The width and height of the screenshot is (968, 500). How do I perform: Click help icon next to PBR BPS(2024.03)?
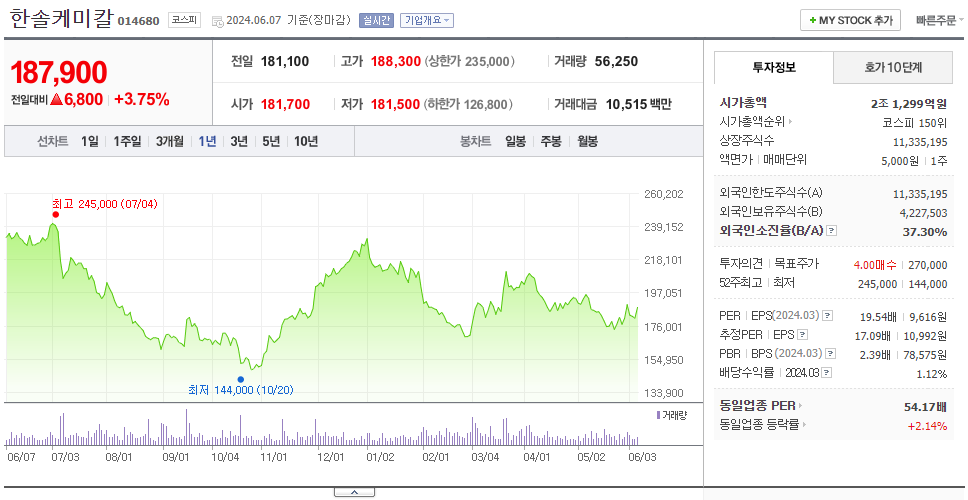pyautogui.click(x=831, y=354)
